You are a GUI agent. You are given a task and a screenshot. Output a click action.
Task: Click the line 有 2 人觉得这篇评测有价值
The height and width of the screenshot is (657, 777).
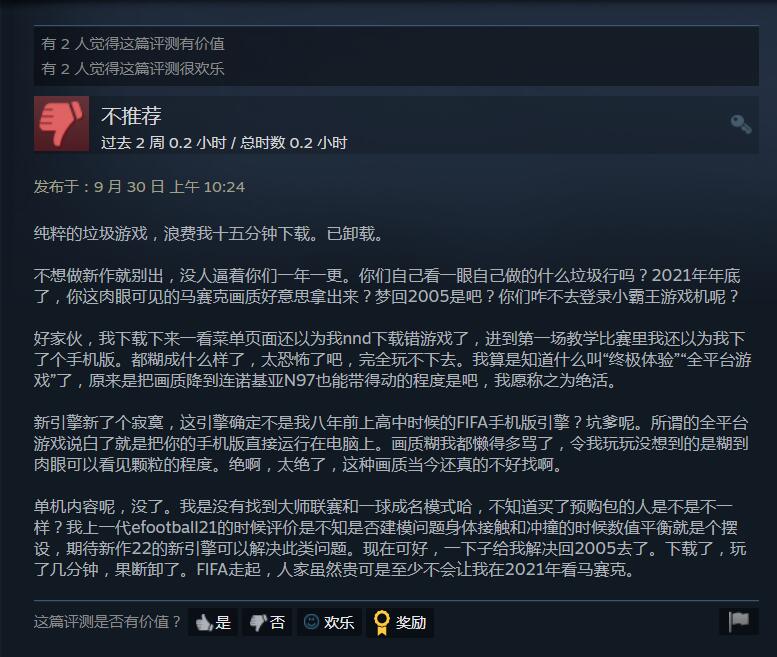point(133,44)
